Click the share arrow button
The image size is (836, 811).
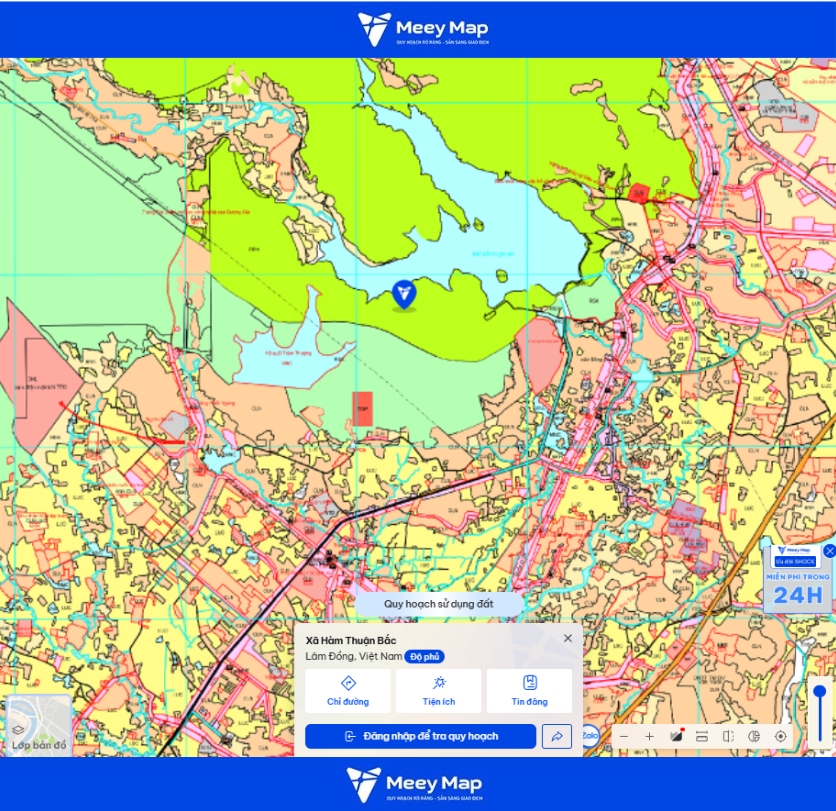coord(557,736)
